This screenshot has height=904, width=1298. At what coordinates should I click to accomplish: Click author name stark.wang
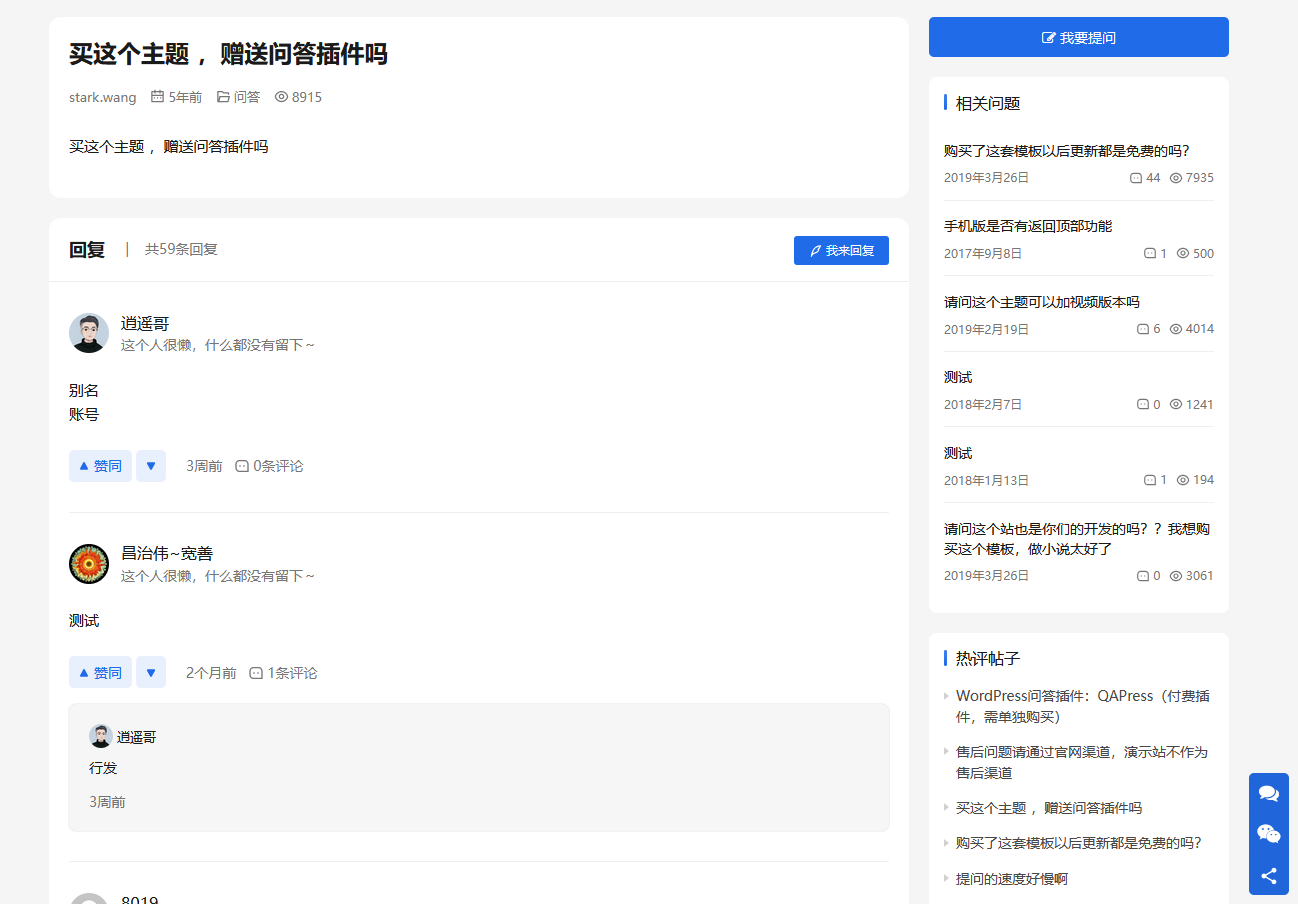102,97
